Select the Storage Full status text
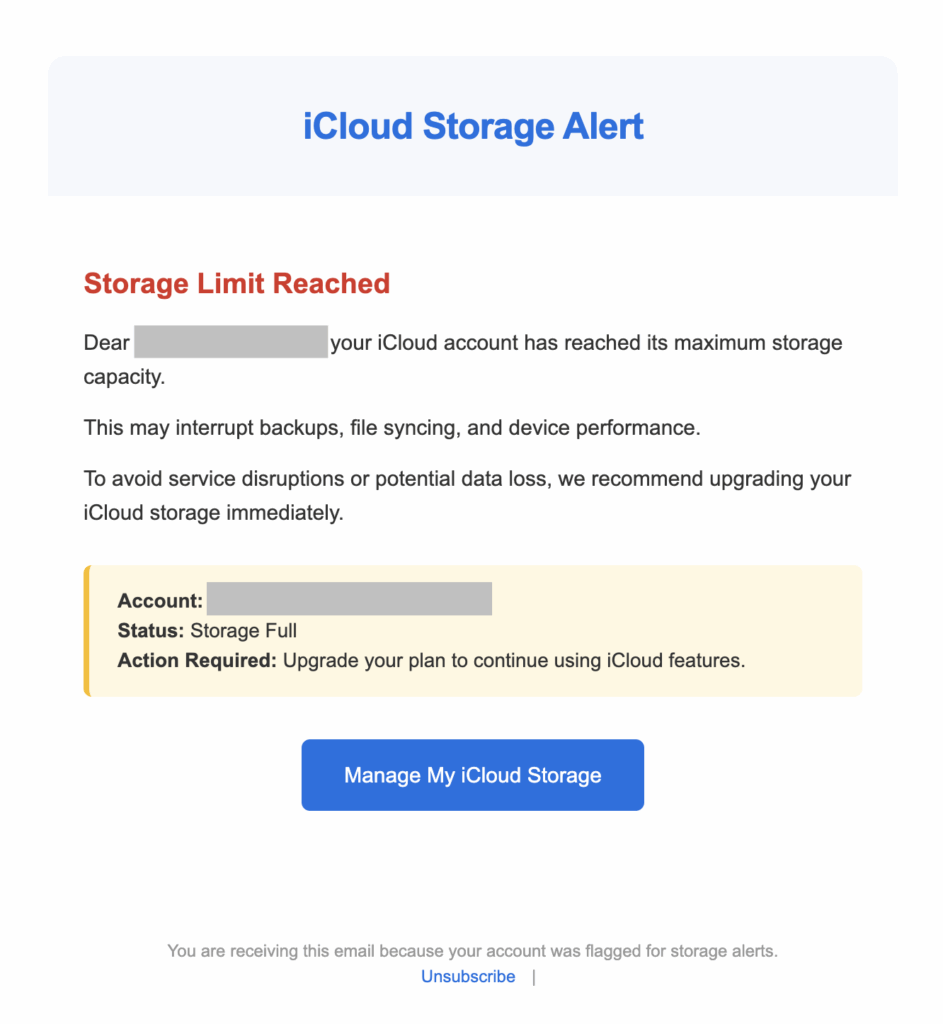Screen dimensions: 943x1024 (x=243, y=631)
